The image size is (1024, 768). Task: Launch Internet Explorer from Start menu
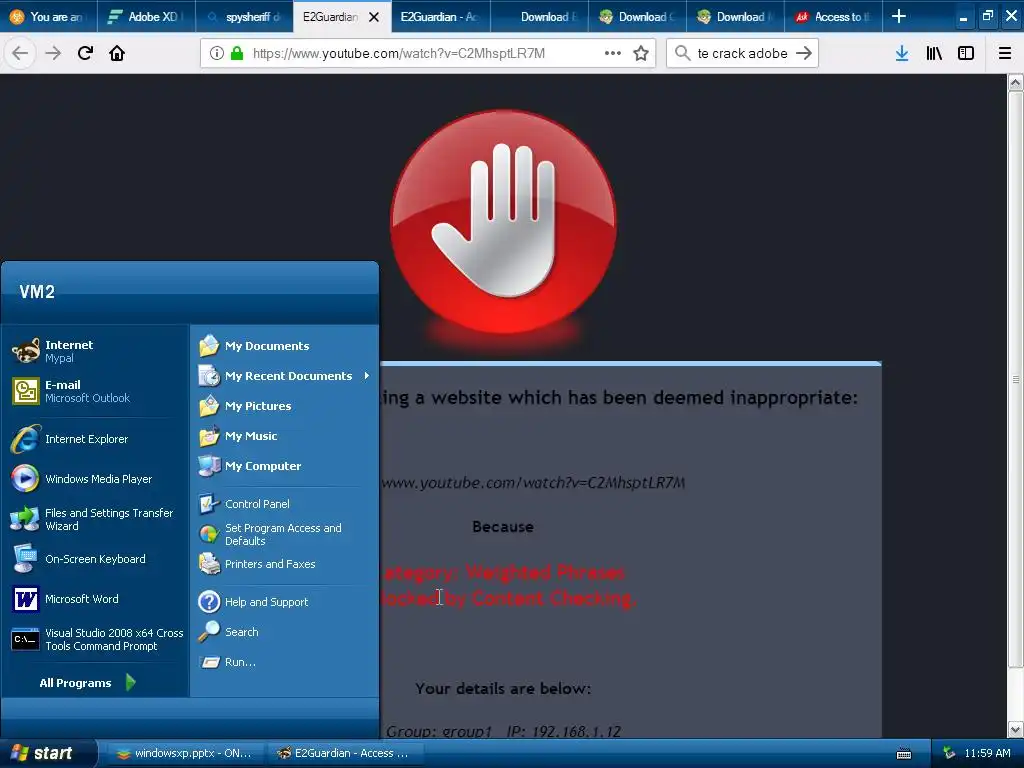click(95, 439)
